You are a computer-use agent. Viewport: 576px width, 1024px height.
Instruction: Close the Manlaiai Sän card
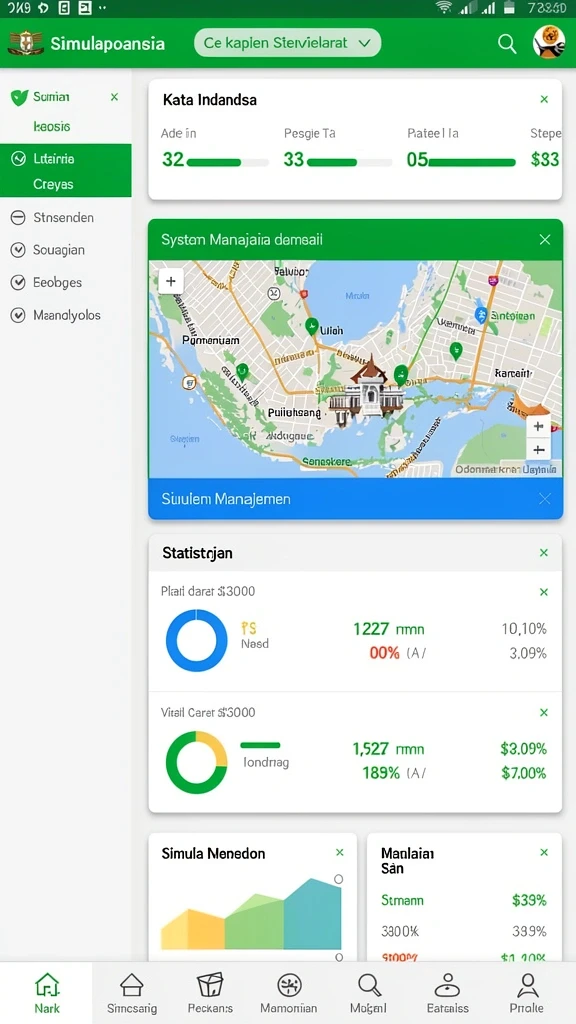[x=544, y=853]
